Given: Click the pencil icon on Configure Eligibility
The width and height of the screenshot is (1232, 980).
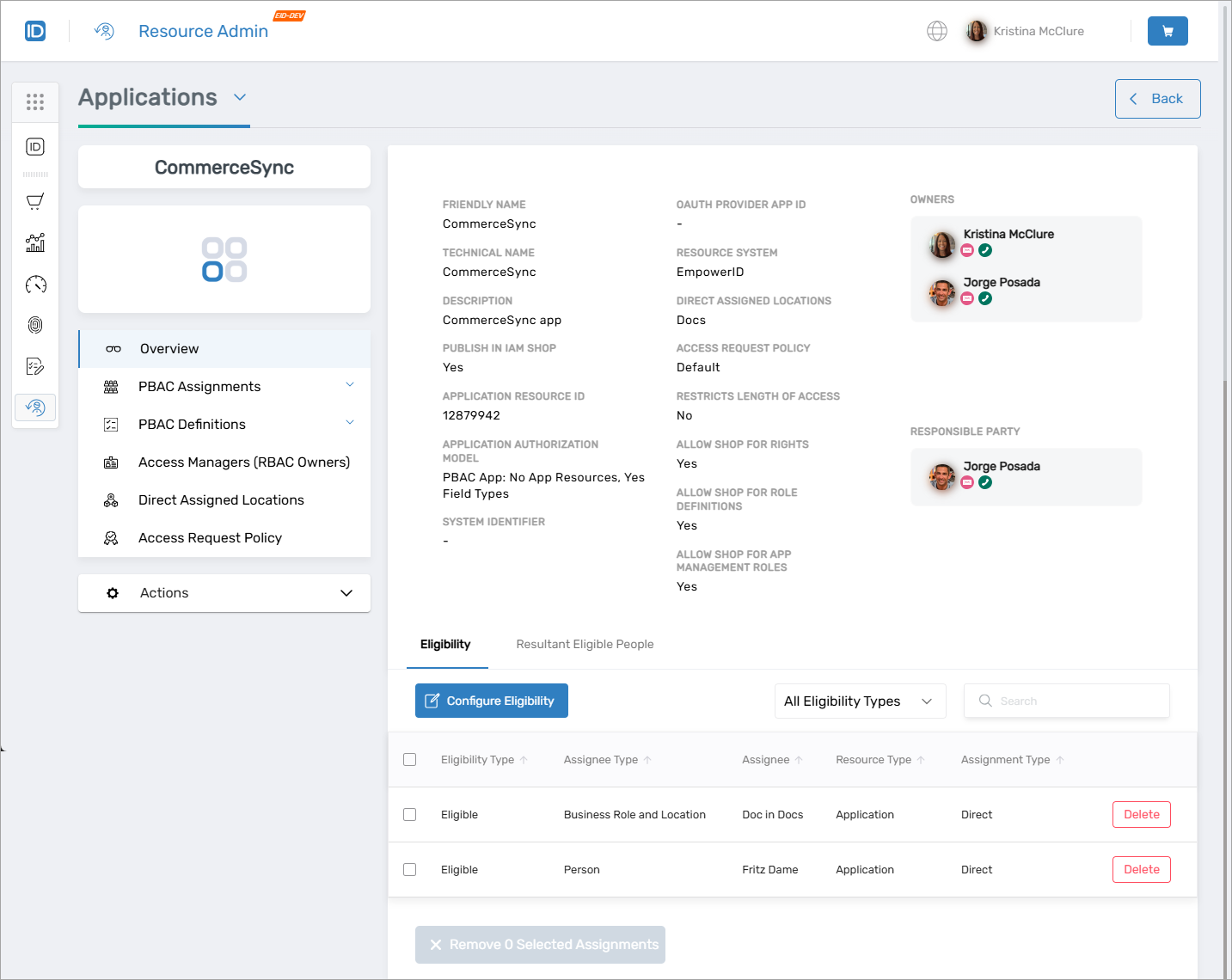Looking at the screenshot, I should point(432,701).
